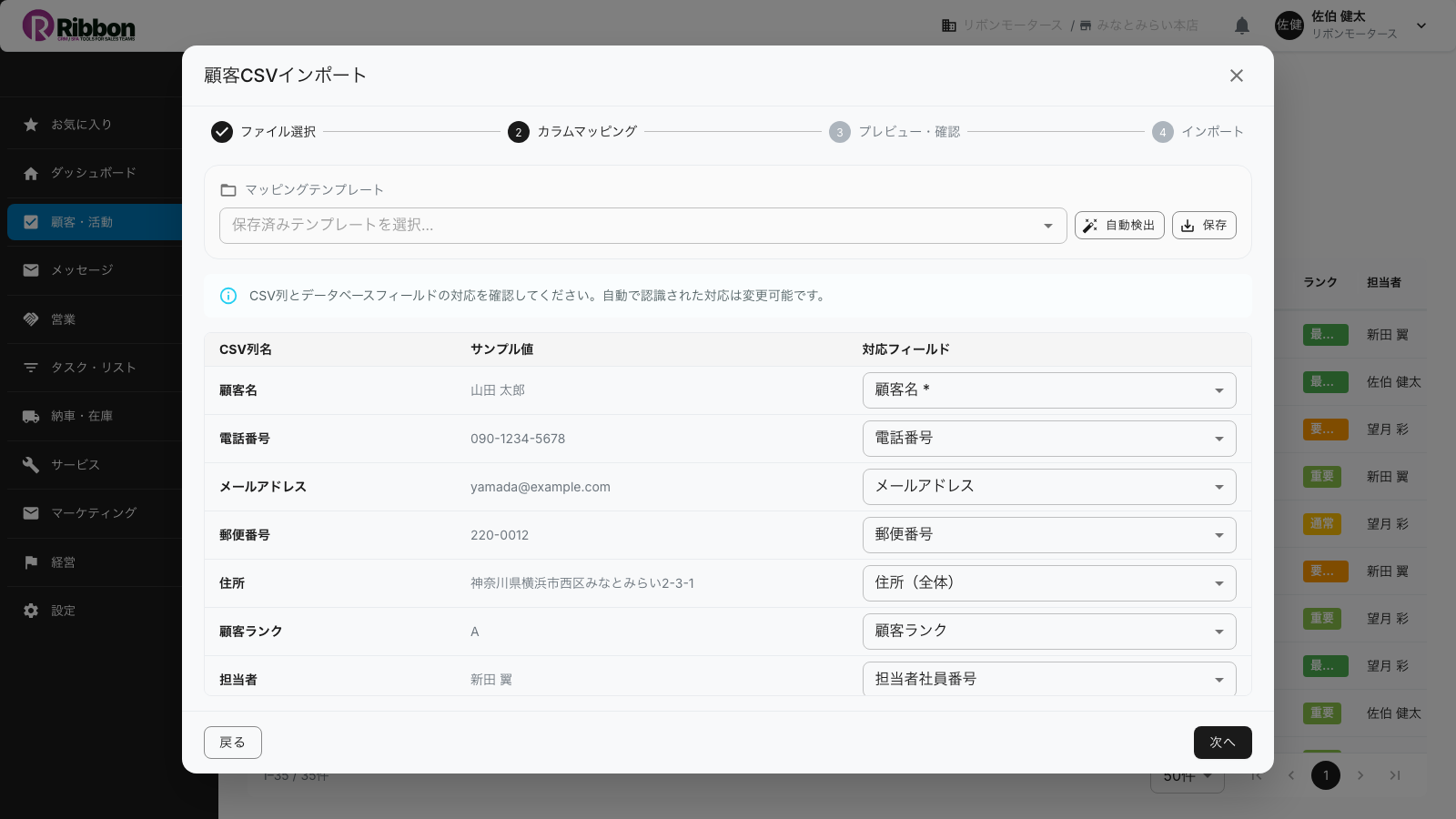Click page 1 in background pagination
This screenshot has width=1456, height=819.
(x=1326, y=775)
